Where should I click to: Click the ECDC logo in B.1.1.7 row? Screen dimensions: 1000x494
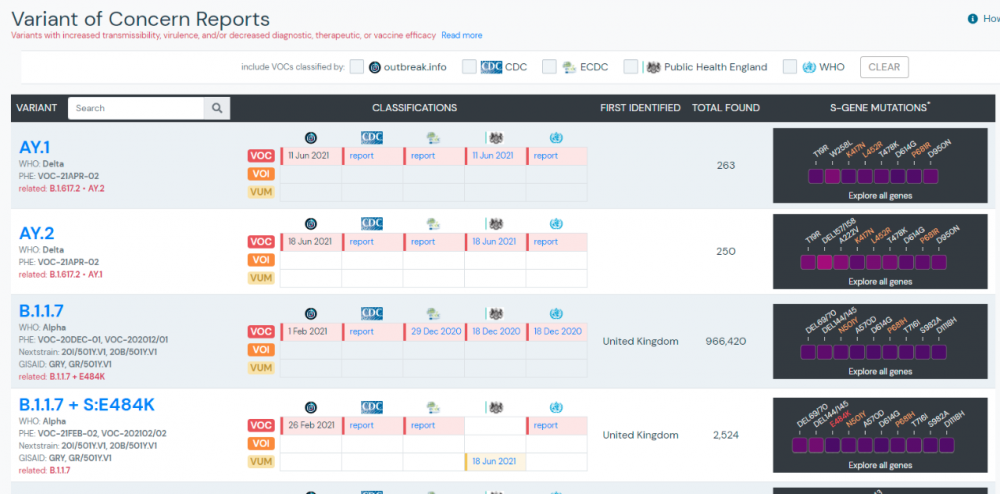(433, 313)
